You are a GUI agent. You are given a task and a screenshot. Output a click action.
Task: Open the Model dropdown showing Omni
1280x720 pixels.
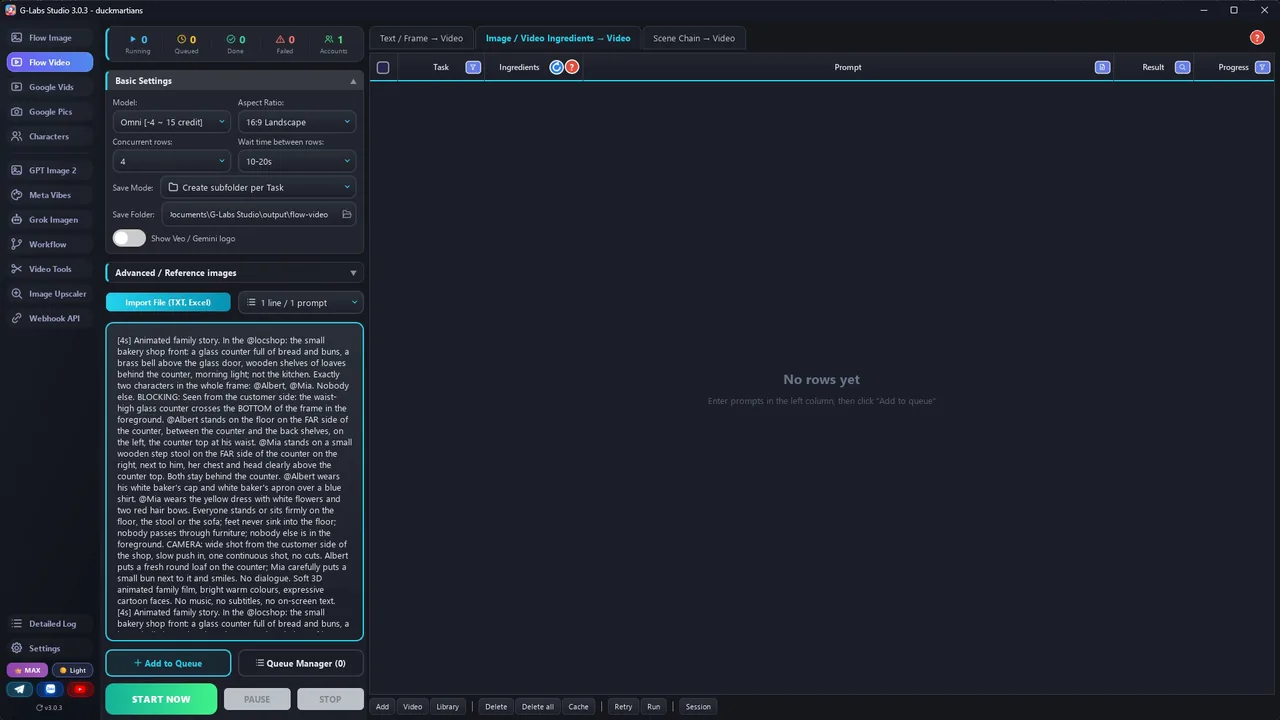(x=172, y=122)
